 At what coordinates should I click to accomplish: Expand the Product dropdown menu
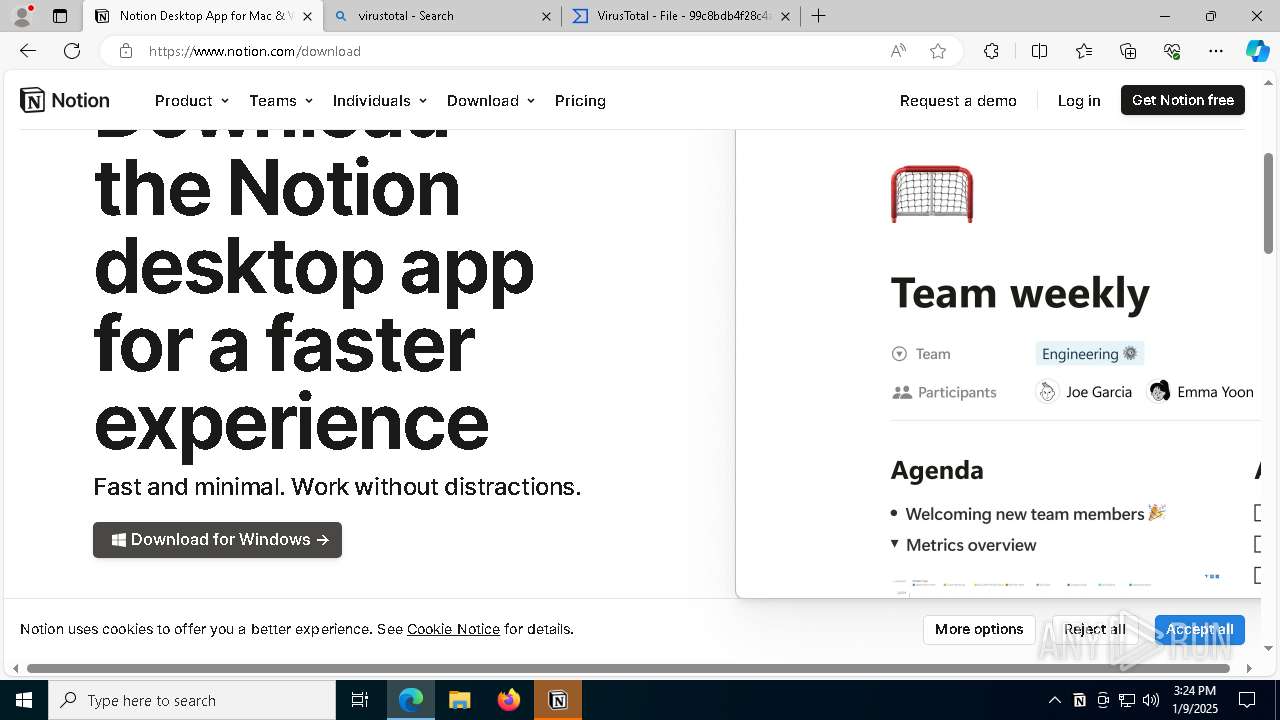click(x=192, y=100)
